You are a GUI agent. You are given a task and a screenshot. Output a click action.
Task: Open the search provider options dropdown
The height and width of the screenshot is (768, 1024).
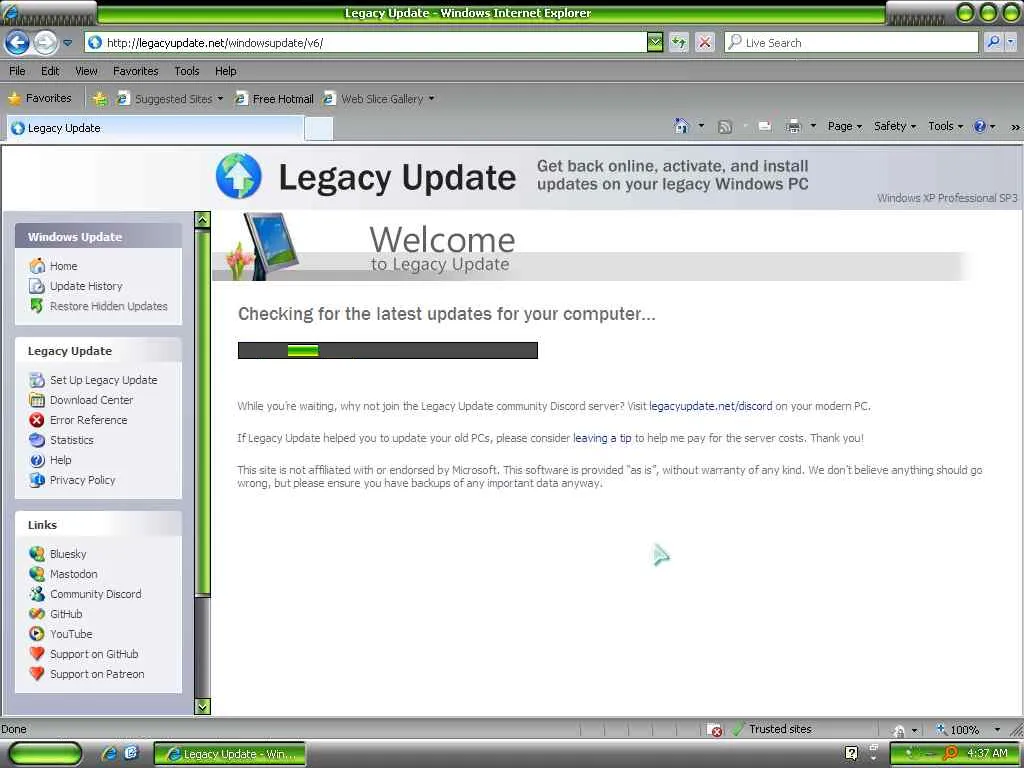pos(1010,42)
